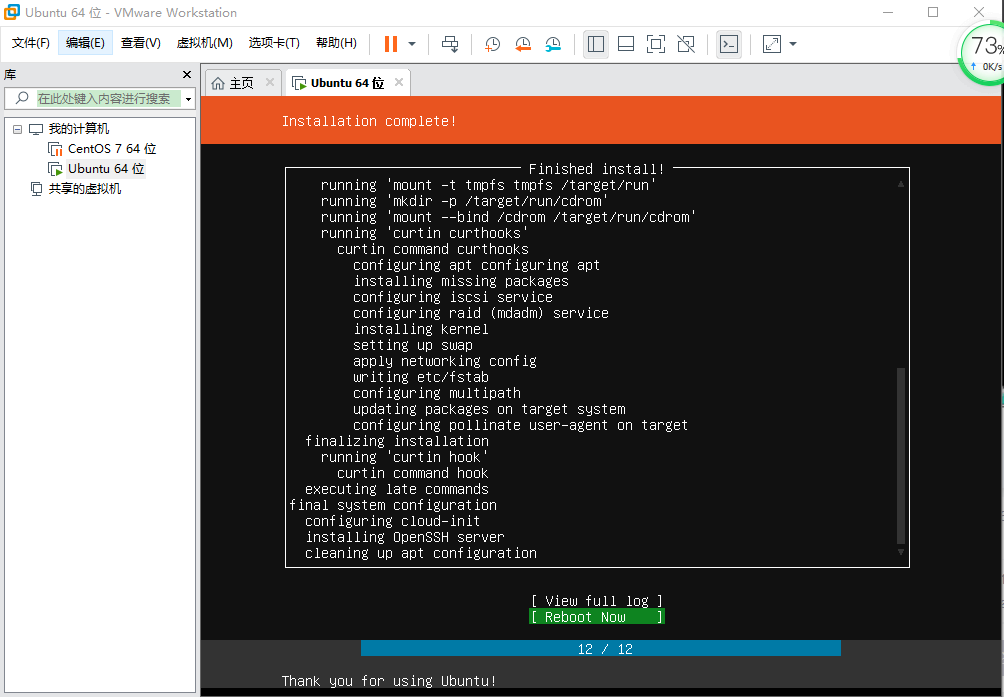
Task: Click the stretch guest display icon
Action: pyautogui.click(x=772, y=44)
